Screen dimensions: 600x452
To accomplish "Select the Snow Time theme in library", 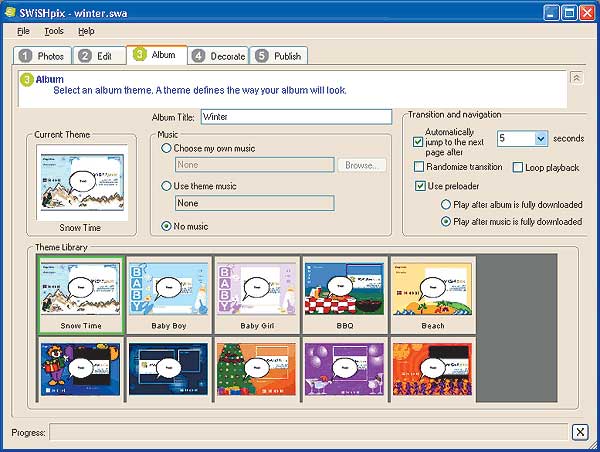I will pos(80,289).
